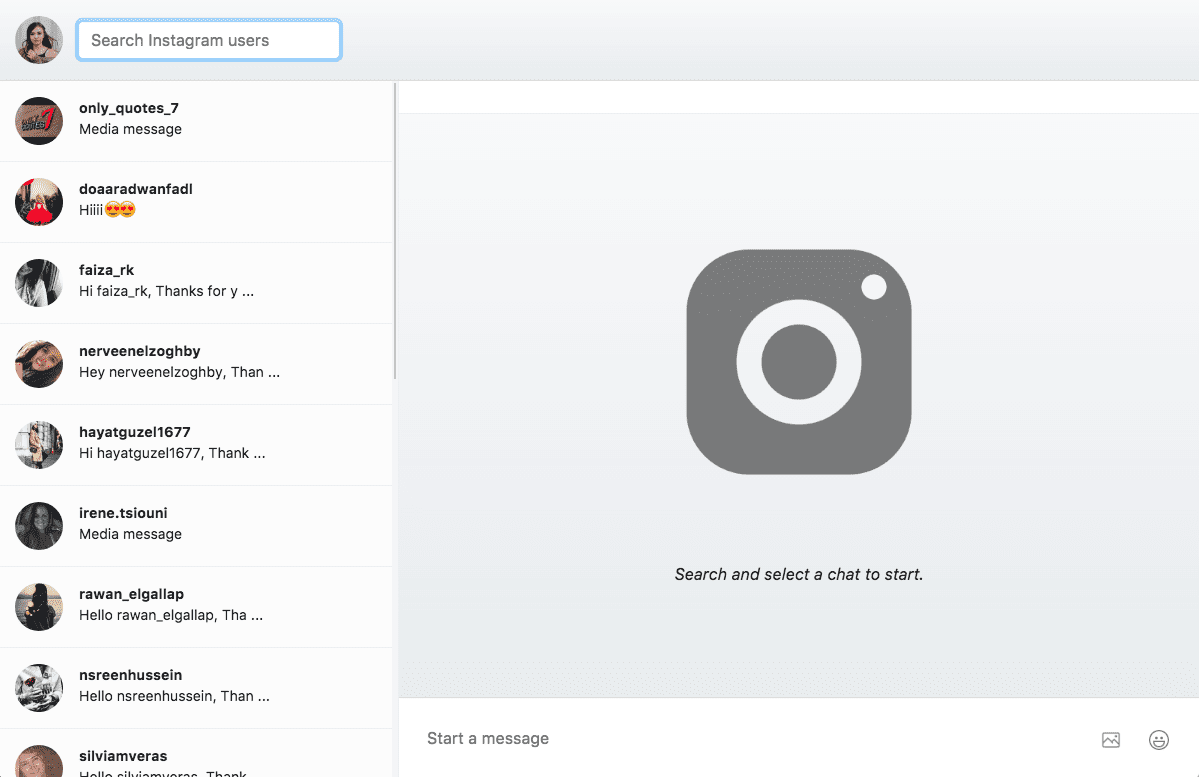Open chat with faiza_rk
This screenshot has width=1199, height=777.
point(196,283)
